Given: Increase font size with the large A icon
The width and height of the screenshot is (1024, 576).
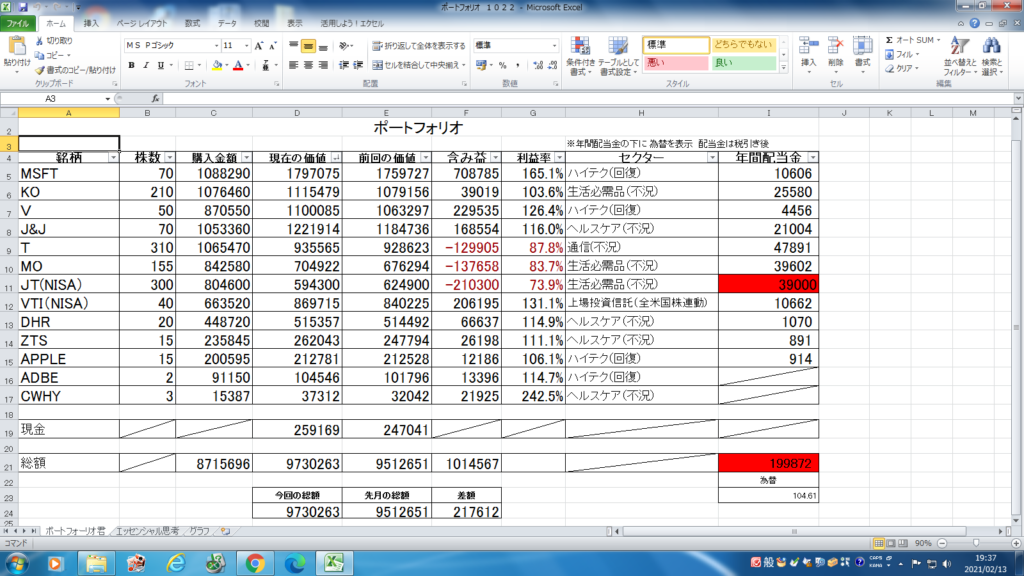Looking at the screenshot, I should [x=259, y=46].
